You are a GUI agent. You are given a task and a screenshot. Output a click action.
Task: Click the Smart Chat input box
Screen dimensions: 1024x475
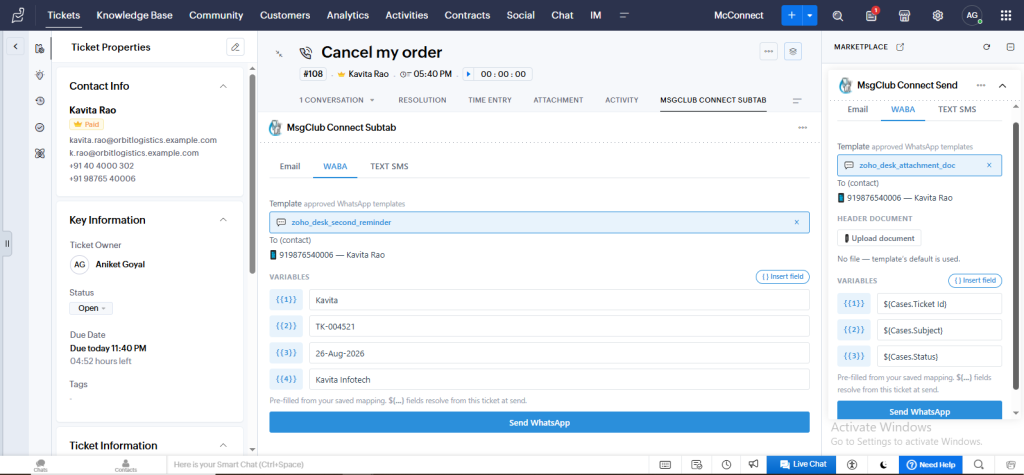[x=409, y=465]
